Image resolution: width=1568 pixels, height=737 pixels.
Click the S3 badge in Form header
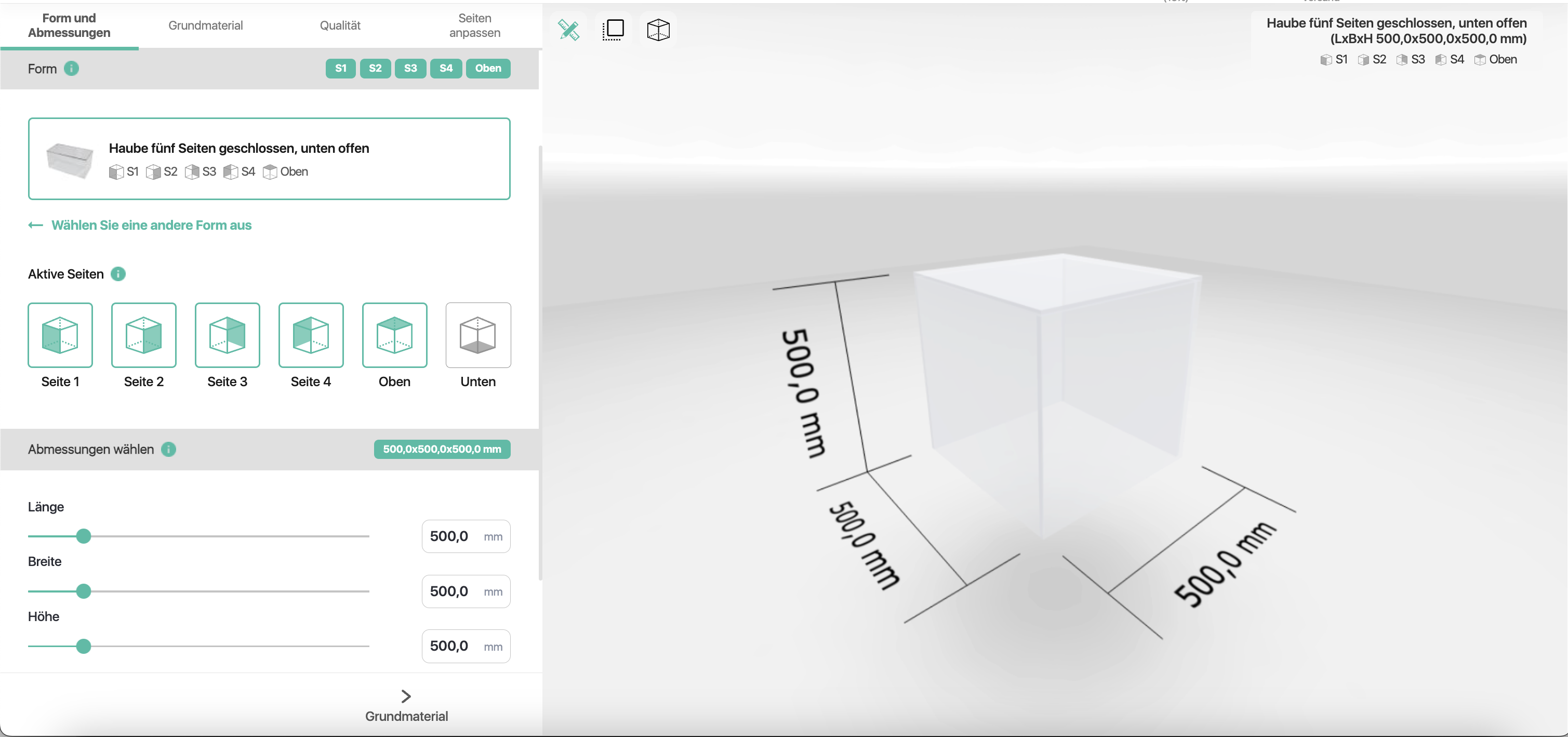(x=411, y=68)
